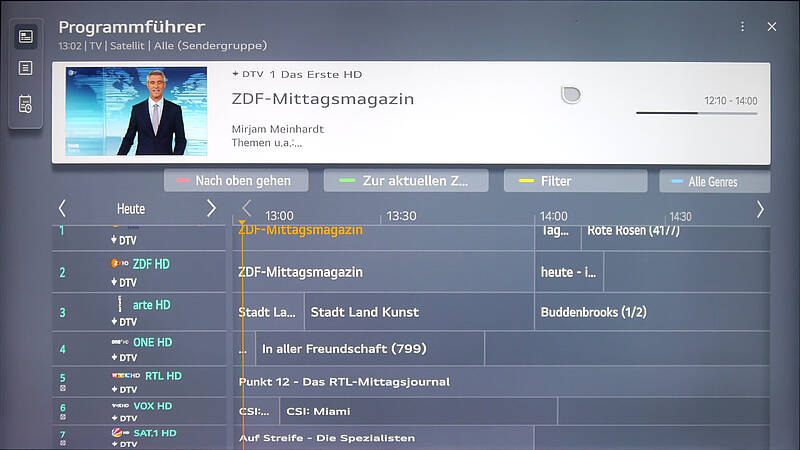Click the RTL HD channel logo icon
Screen dimensions: 800x450
tap(126, 376)
